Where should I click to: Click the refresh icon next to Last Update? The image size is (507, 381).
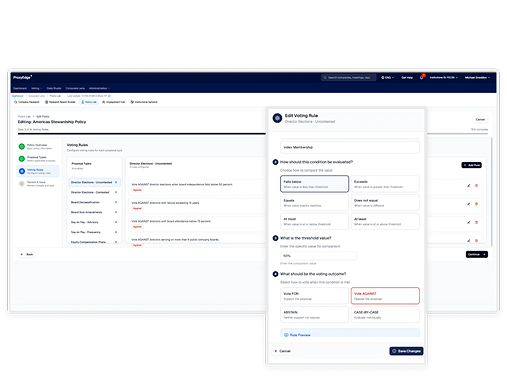tap(109, 96)
